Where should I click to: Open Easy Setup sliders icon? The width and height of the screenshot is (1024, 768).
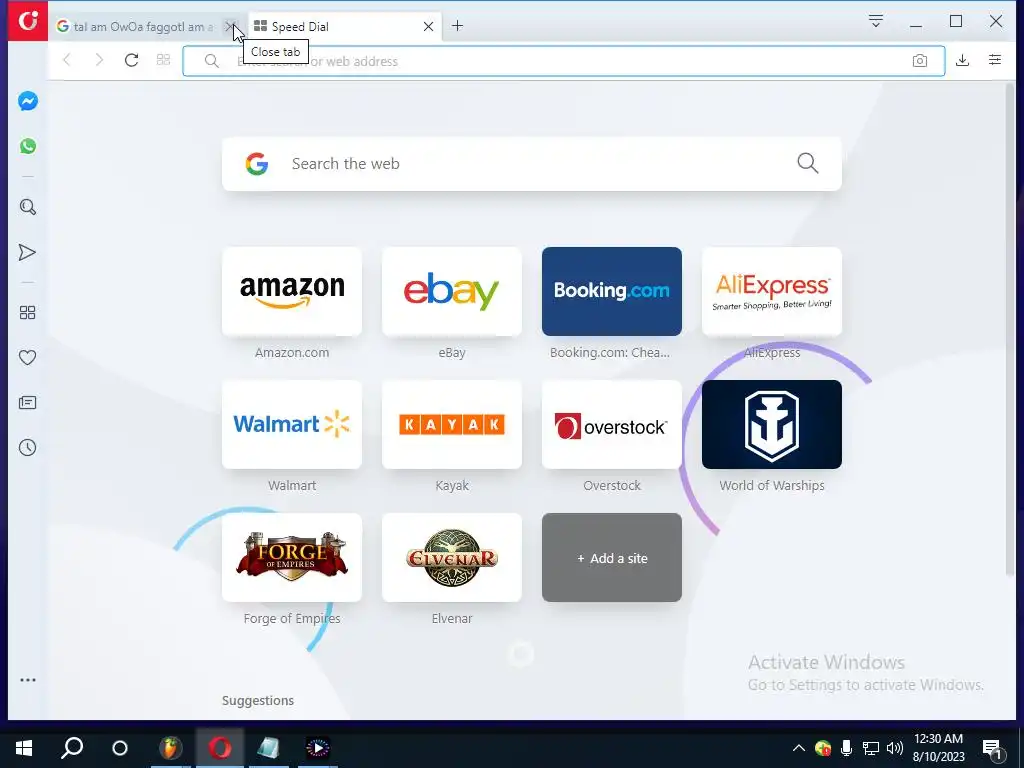pyautogui.click(x=995, y=60)
